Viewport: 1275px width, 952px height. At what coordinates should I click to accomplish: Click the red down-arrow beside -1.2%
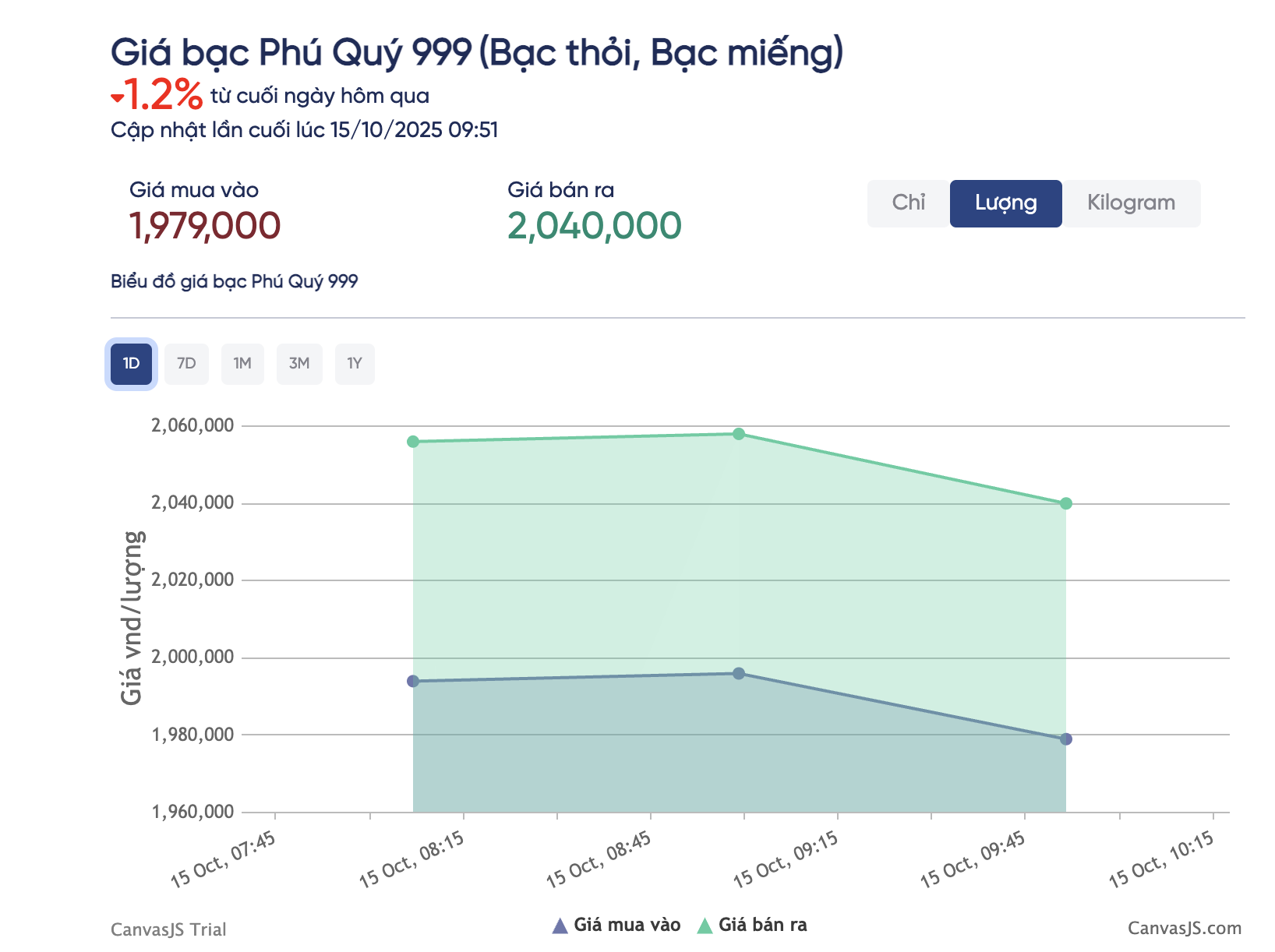coord(117,98)
